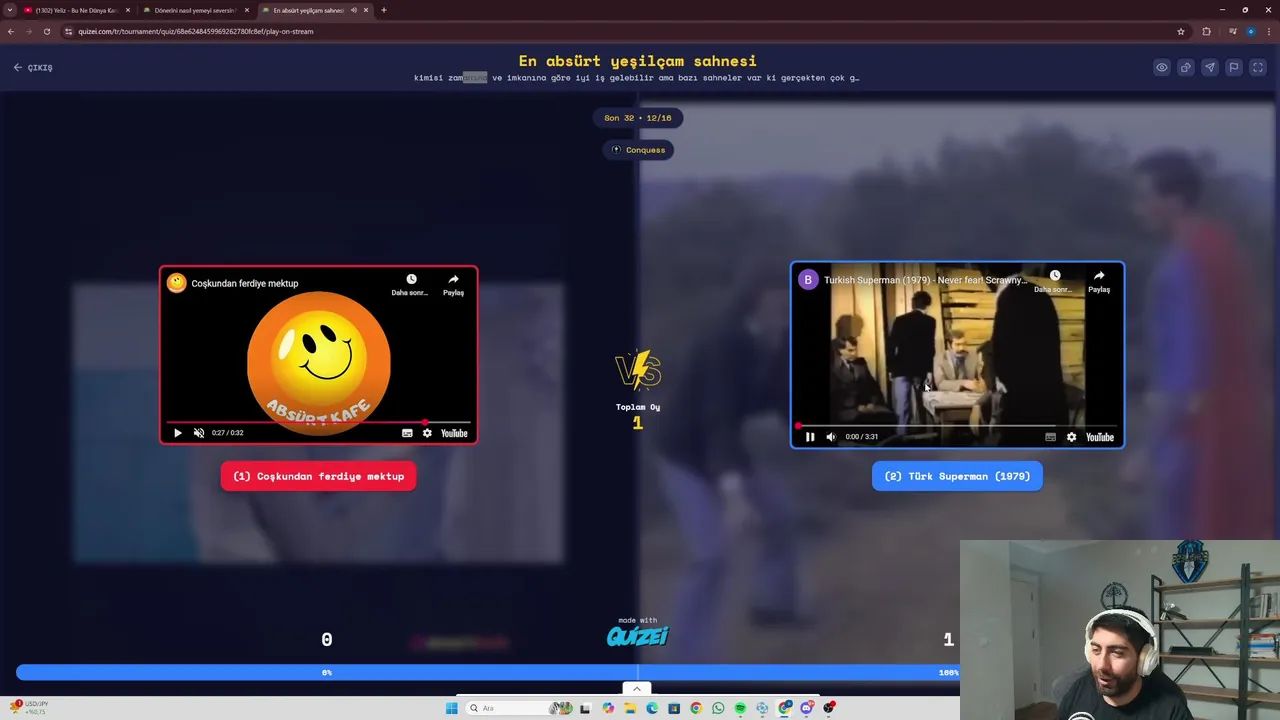Screen dimensions: 1280x720
Task: Go back in browser history
Action: pyautogui.click(x=11, y=31)
